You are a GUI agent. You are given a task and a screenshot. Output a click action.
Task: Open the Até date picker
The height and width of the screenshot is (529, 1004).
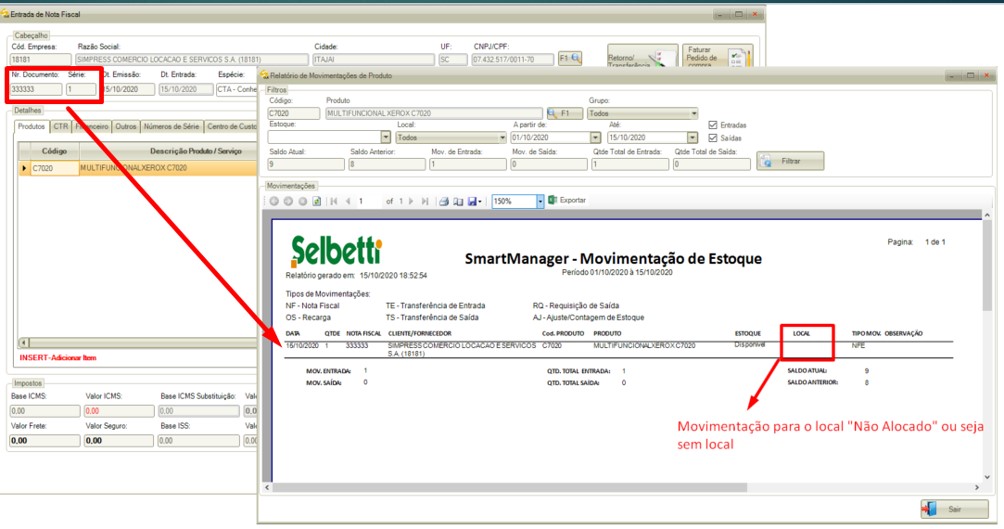(x=692, y=138)
